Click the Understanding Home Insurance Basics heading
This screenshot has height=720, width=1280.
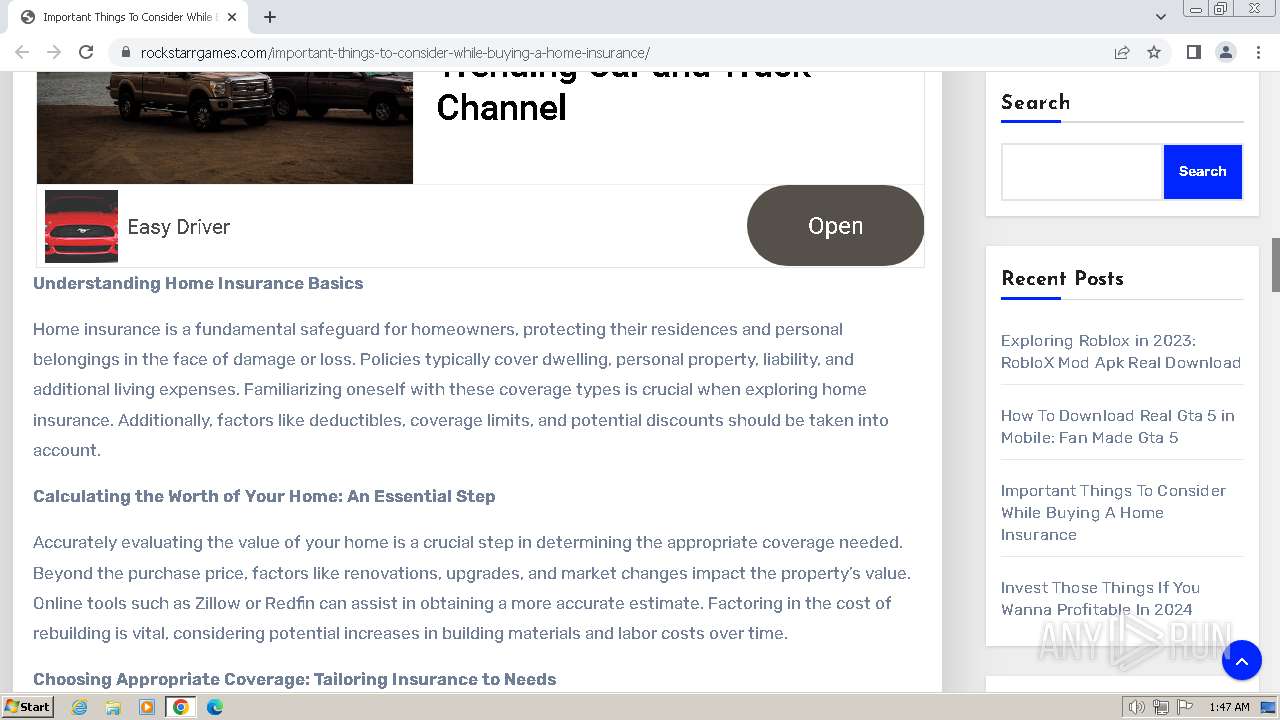click(198, 283)
